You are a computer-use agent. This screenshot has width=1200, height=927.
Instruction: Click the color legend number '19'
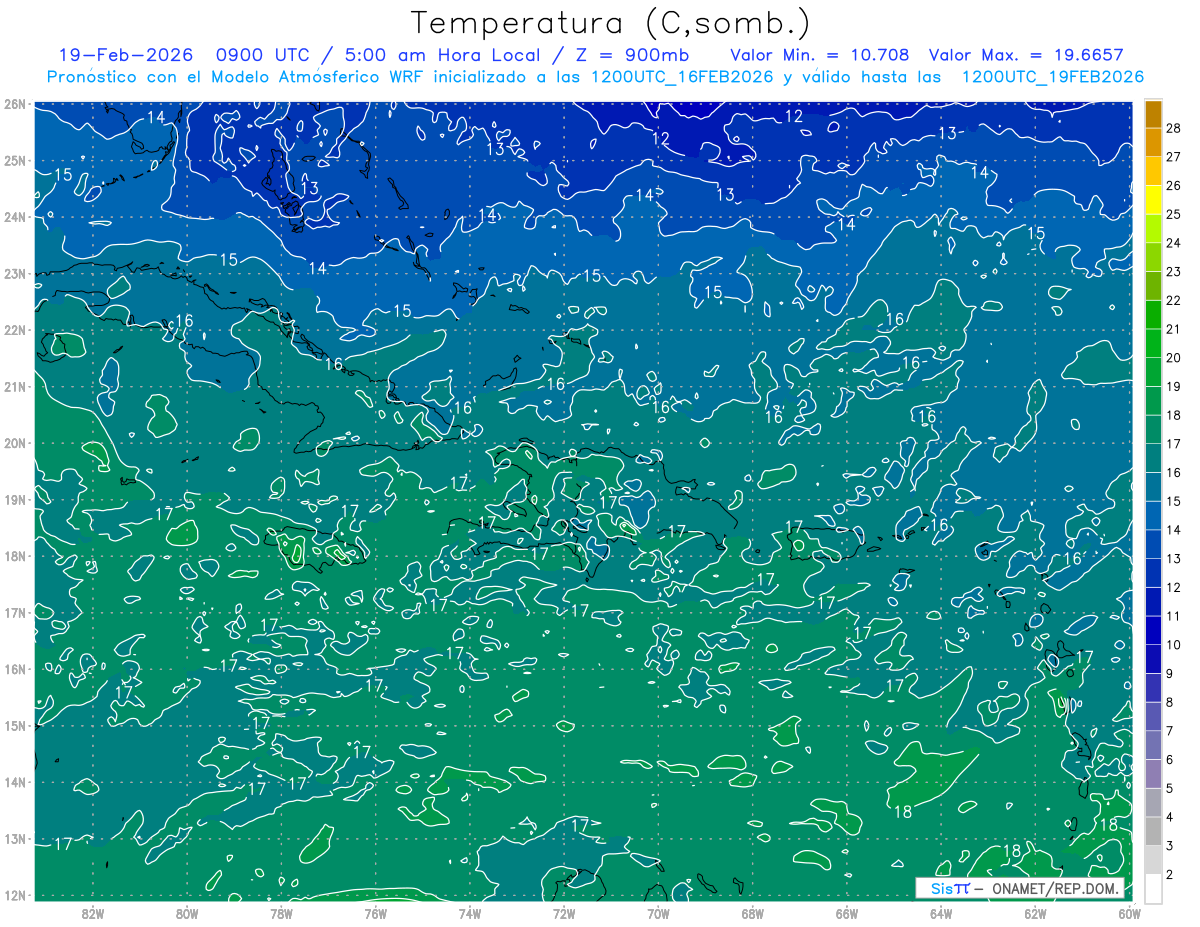[1173, 386]
